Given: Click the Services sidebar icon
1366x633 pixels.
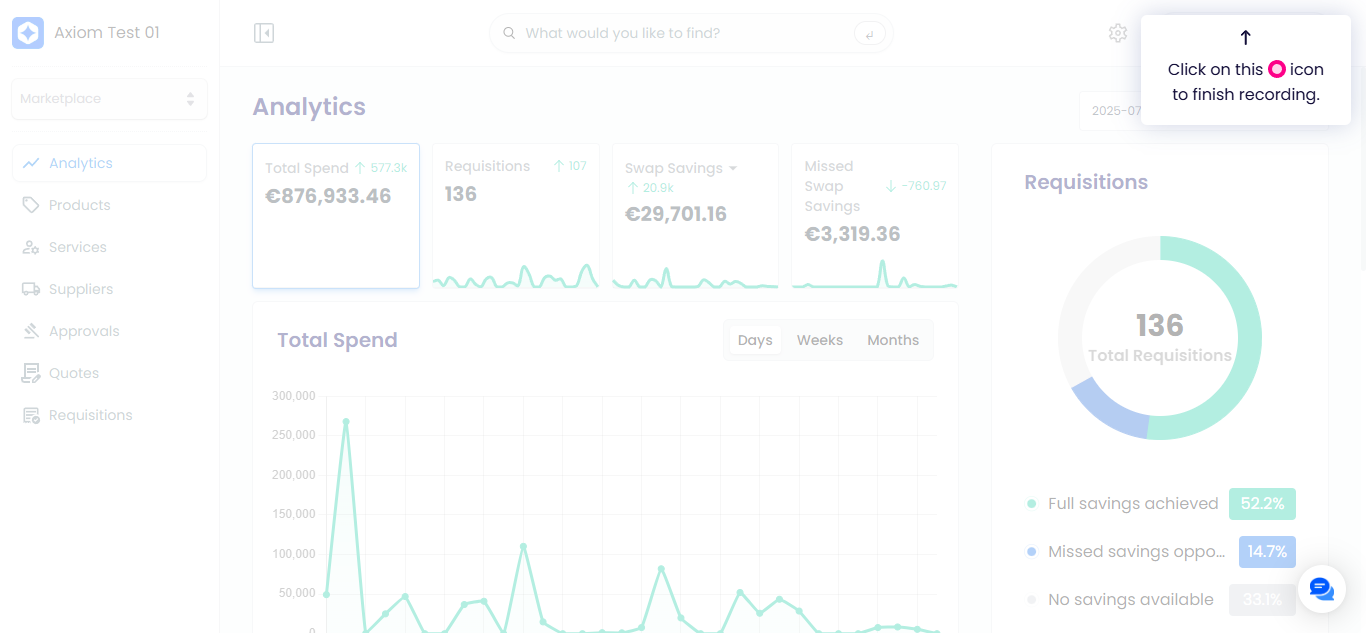Looking at the screenshot, I should click(x=31, y=247).
